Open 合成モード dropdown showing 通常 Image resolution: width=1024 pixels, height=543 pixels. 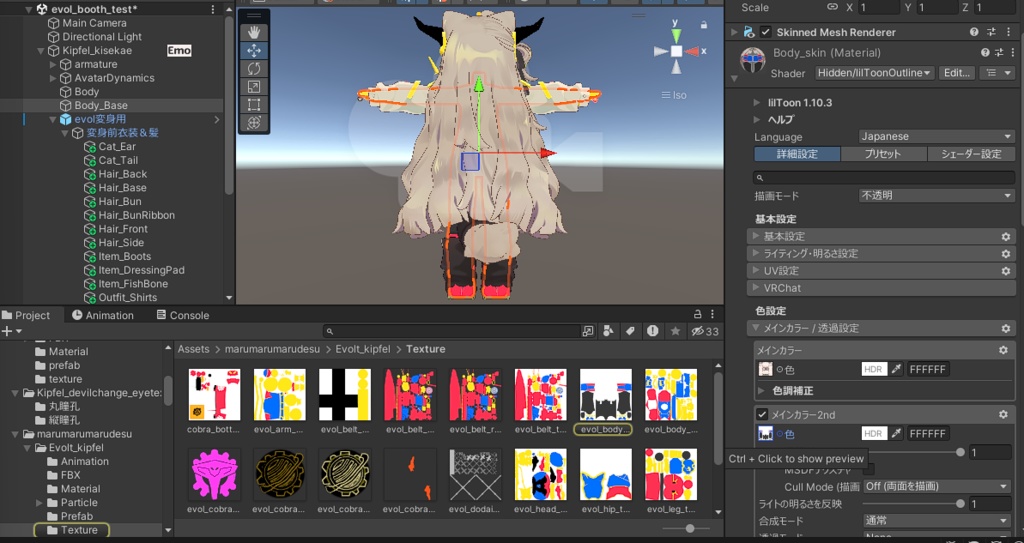pos(936,521)
